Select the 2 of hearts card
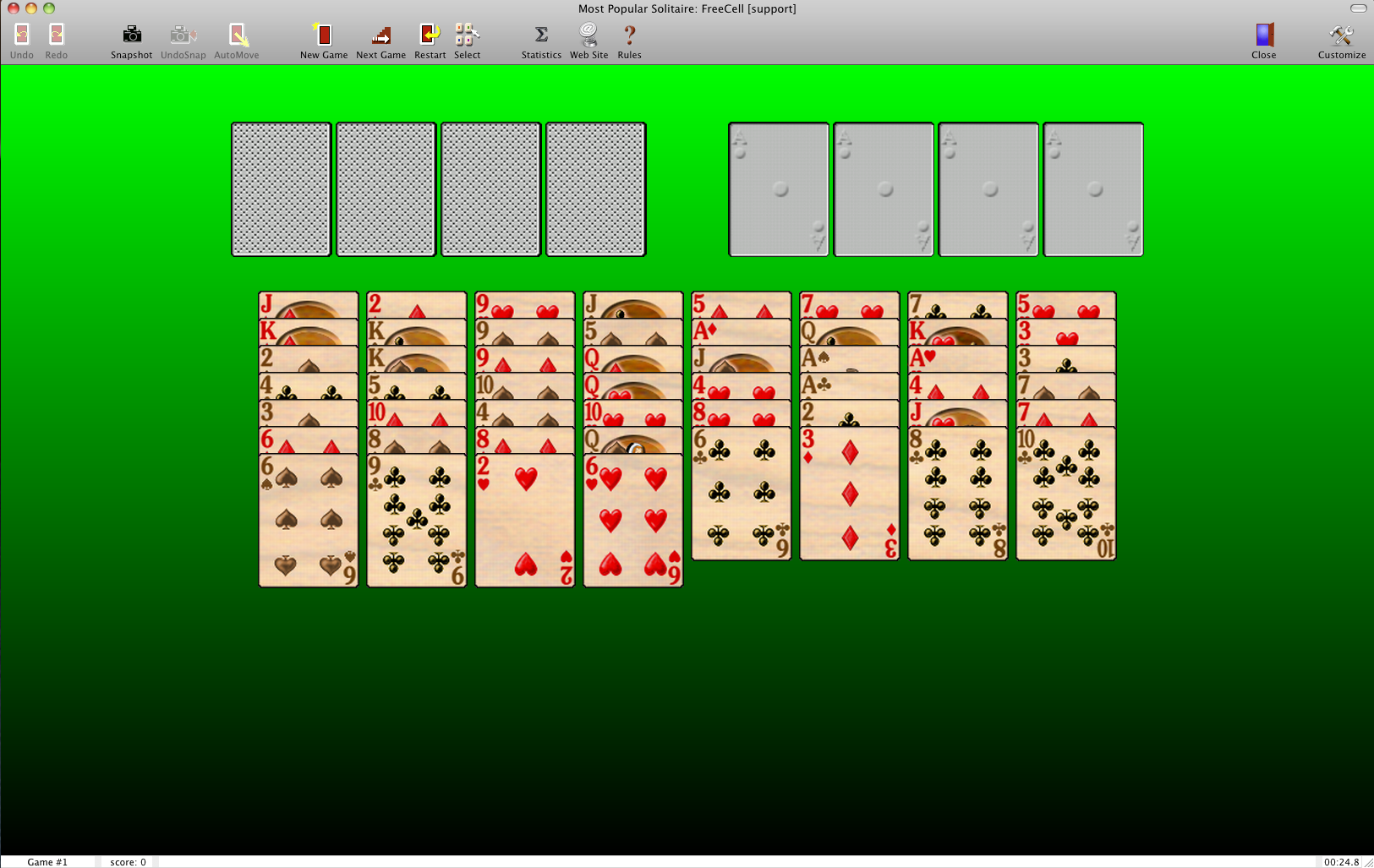Viewport: 1374px width, 868px height. [525, 520]
